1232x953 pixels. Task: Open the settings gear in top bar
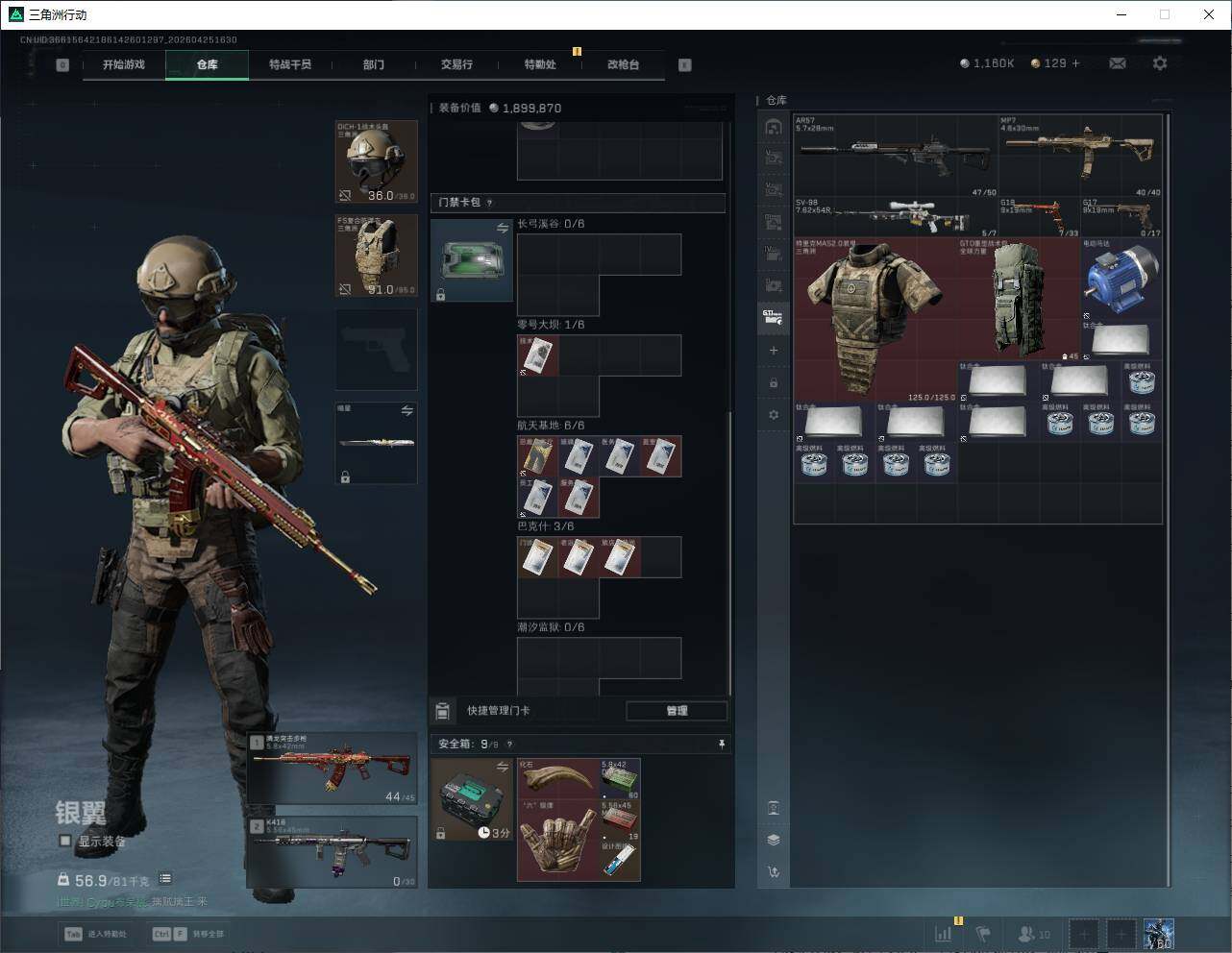pos(1160,63)
